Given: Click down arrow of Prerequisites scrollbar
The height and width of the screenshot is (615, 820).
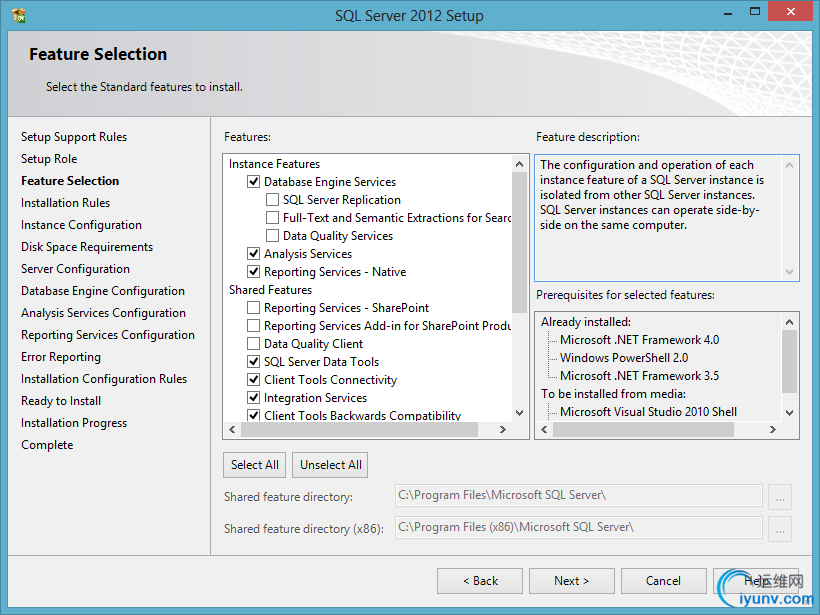Looking at the screenshot, I should pyautogui.click(x=790, y=413).
